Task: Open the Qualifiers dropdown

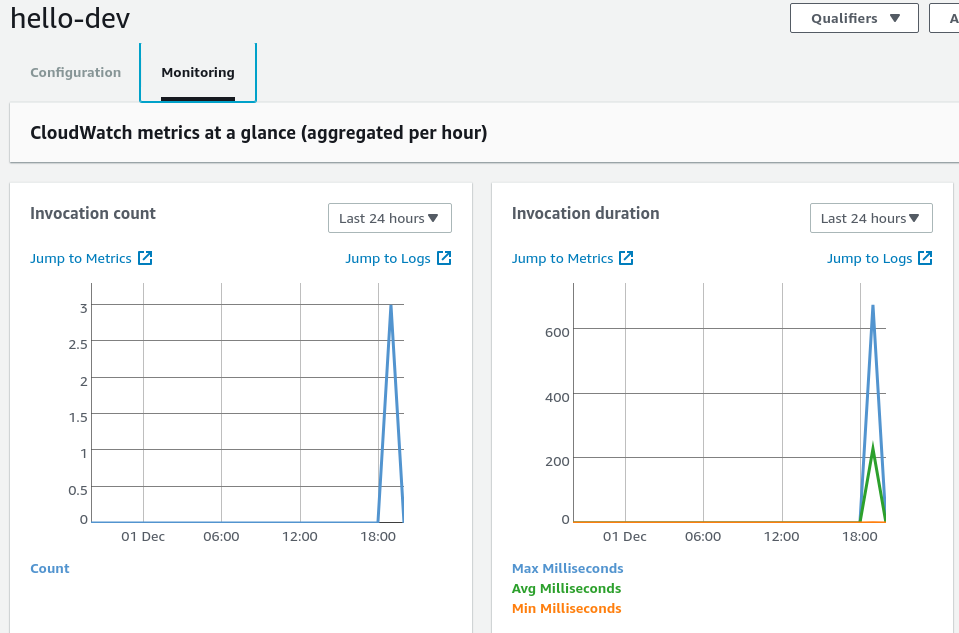Action: pyautogui.click(x=854, y=18)
